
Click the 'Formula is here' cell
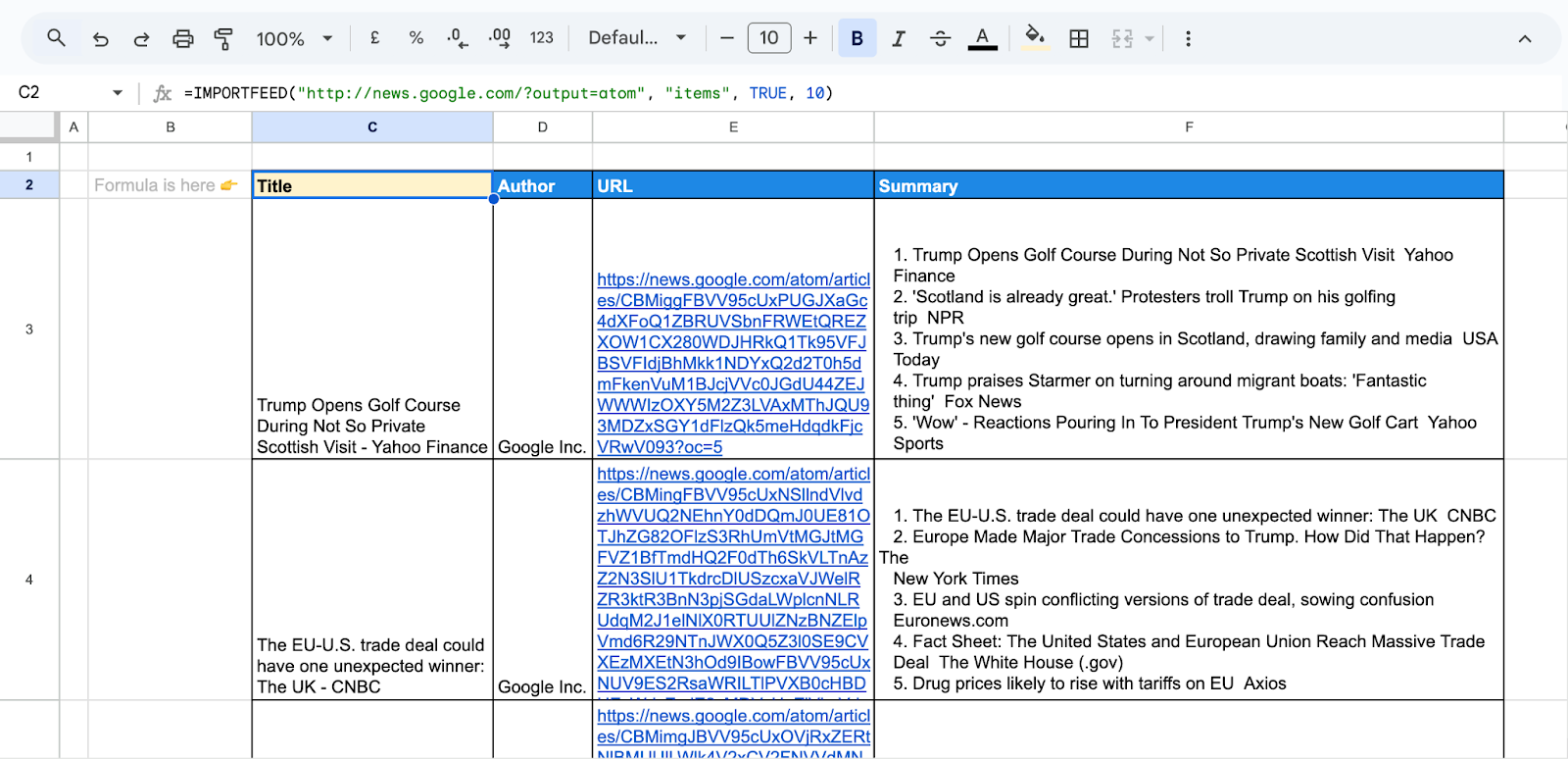pyautogui.click(x=171, y=185)
